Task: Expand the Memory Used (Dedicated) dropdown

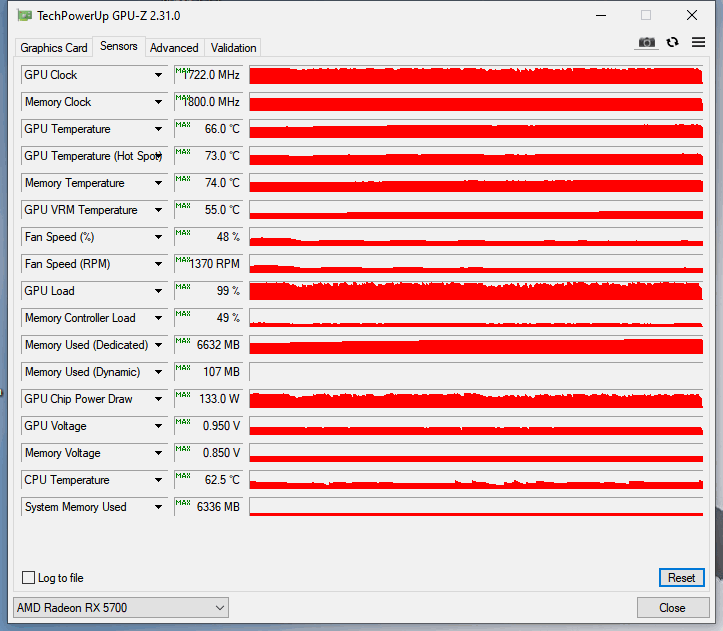Action: coord(158,345)
